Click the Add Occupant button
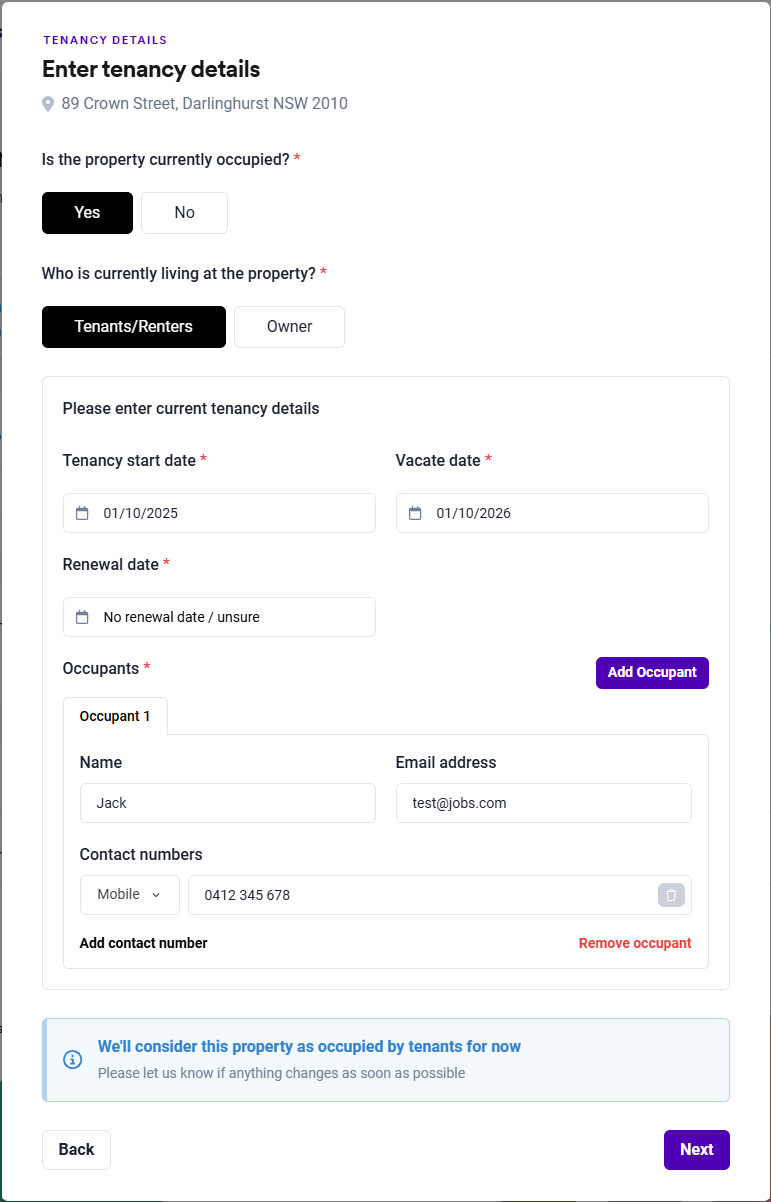The width and height of the screenshot is (771, 1202). click(652, 673)
